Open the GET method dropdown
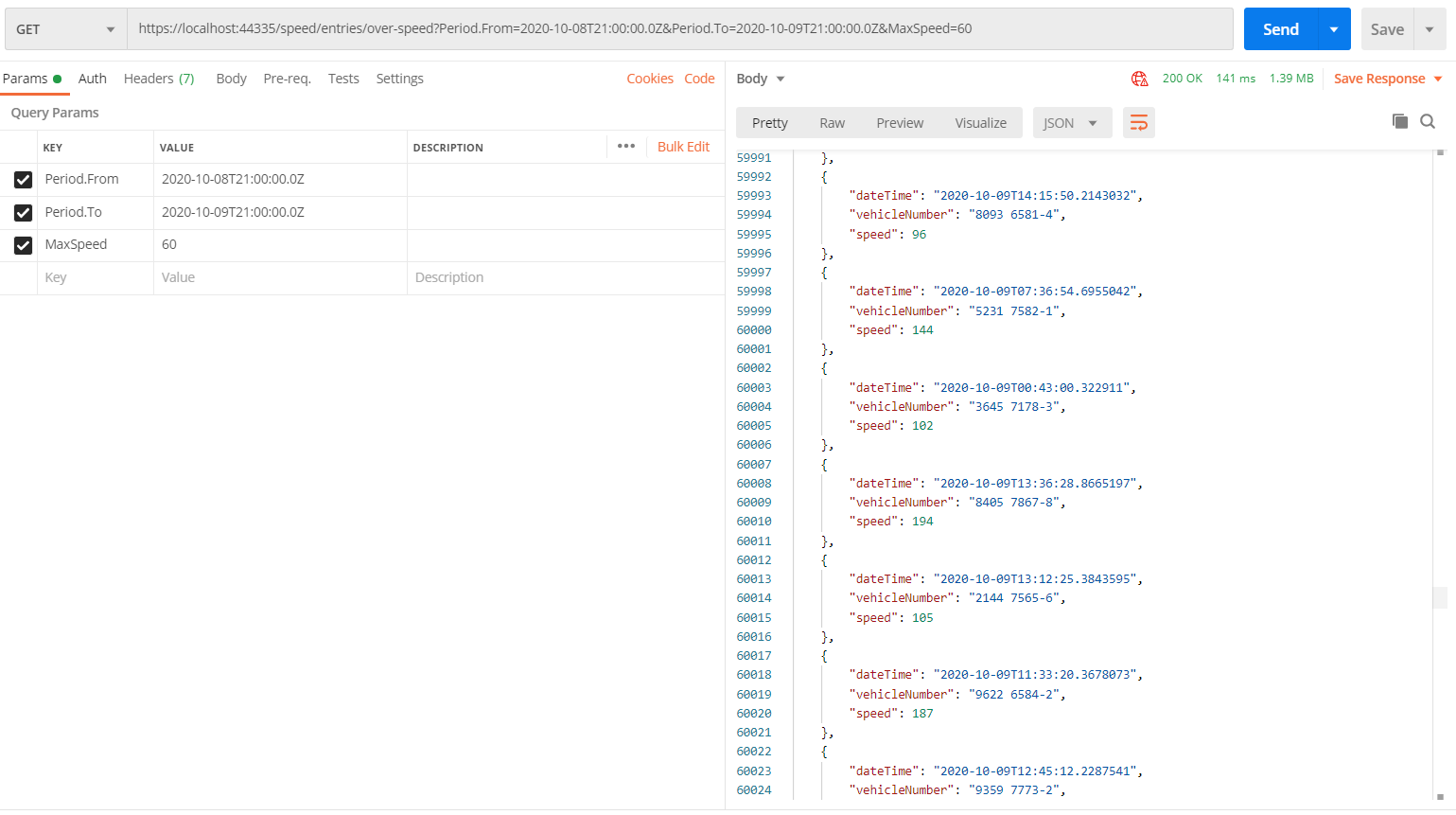 click(x=66, y=29)
